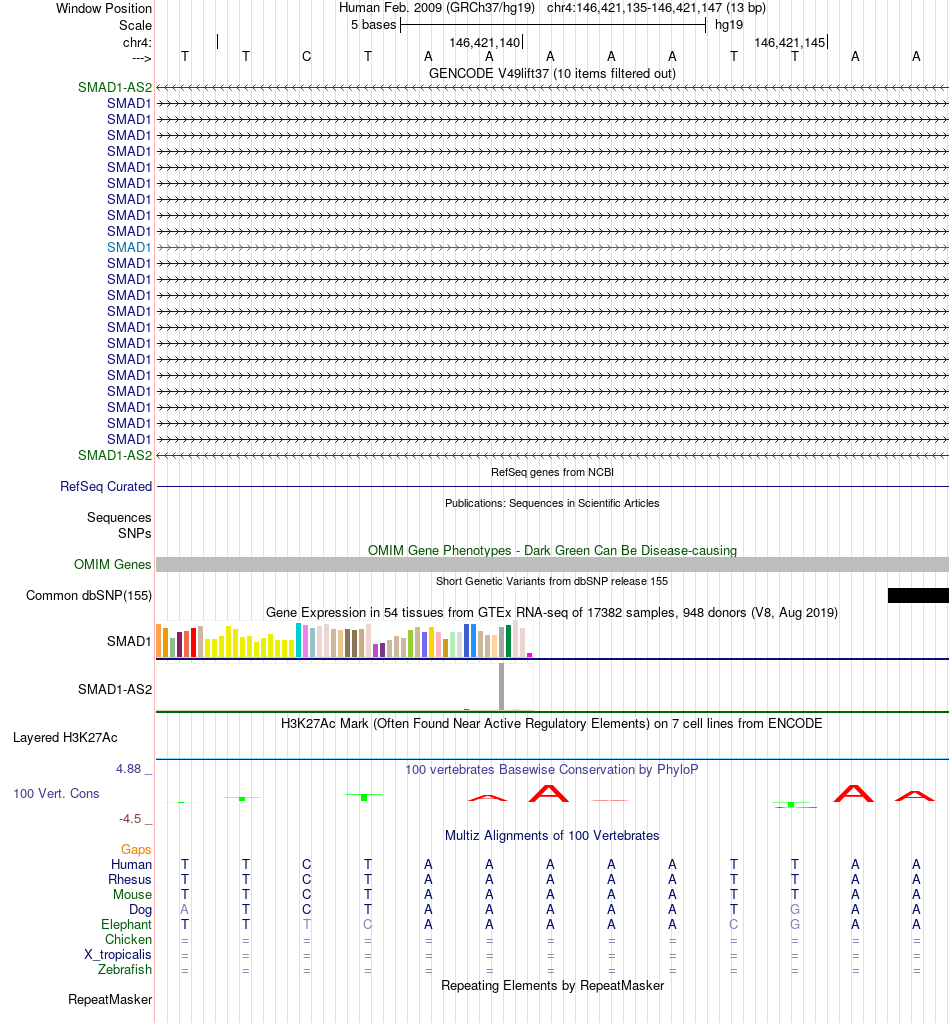950x1023 pixels.
Task: Click SMAD1-AS2 label directly below GENCODE title
Action: [x=115, y=87]
